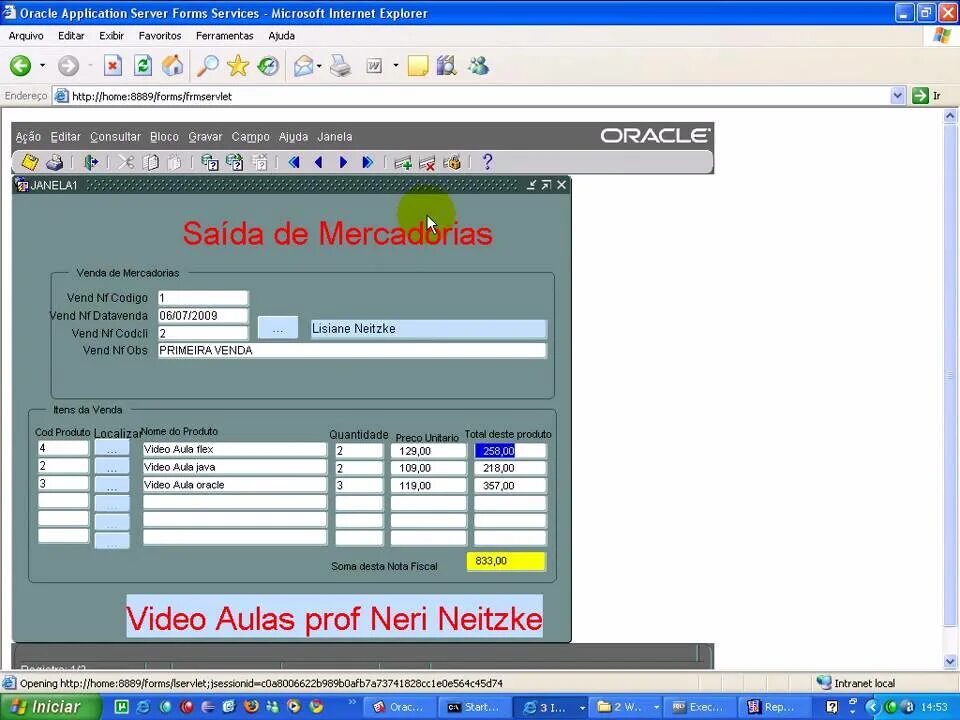Go to the next record with the single right arrow

(343, 162)
